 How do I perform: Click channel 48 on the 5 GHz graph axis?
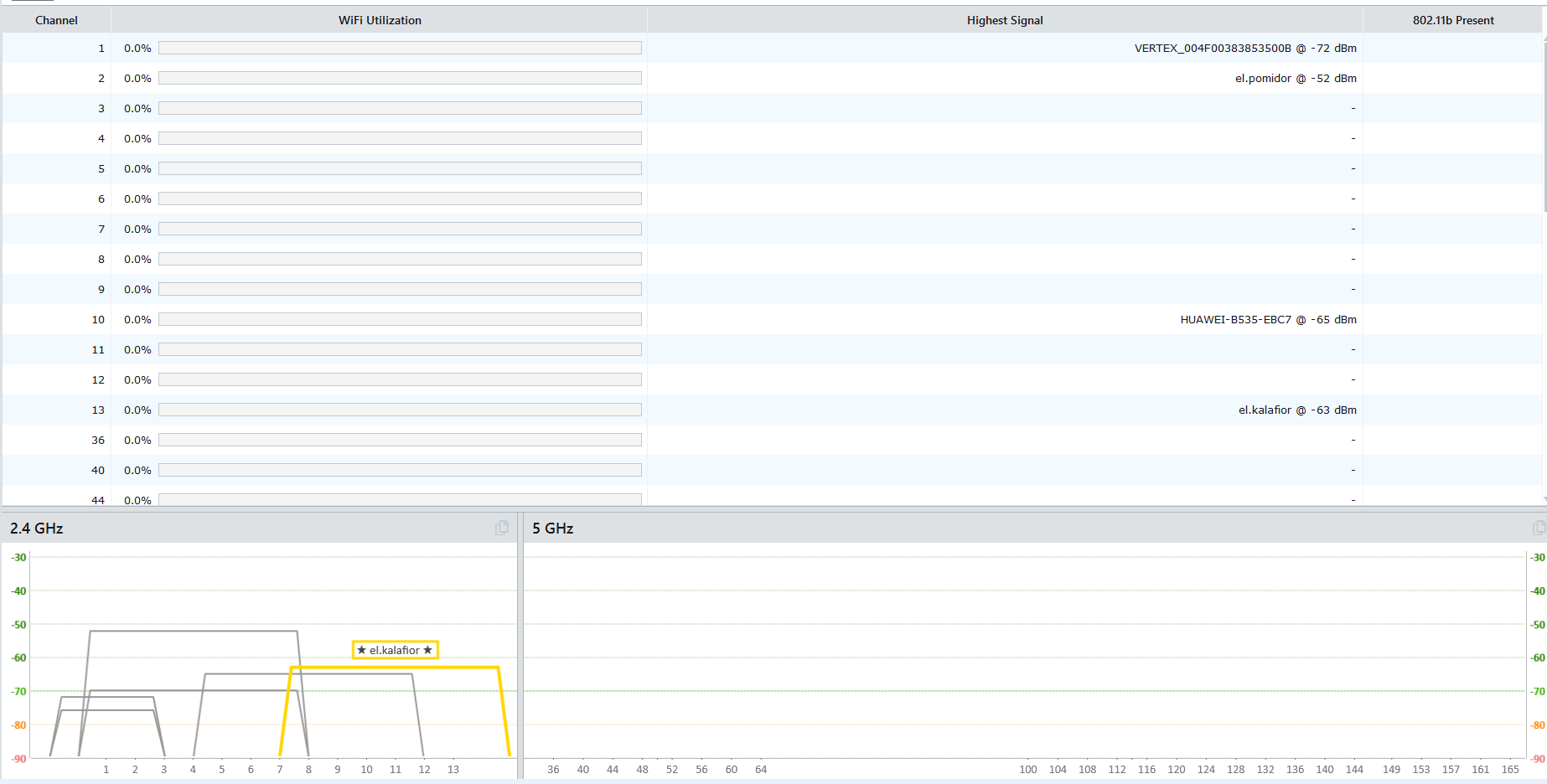(642, 769)
